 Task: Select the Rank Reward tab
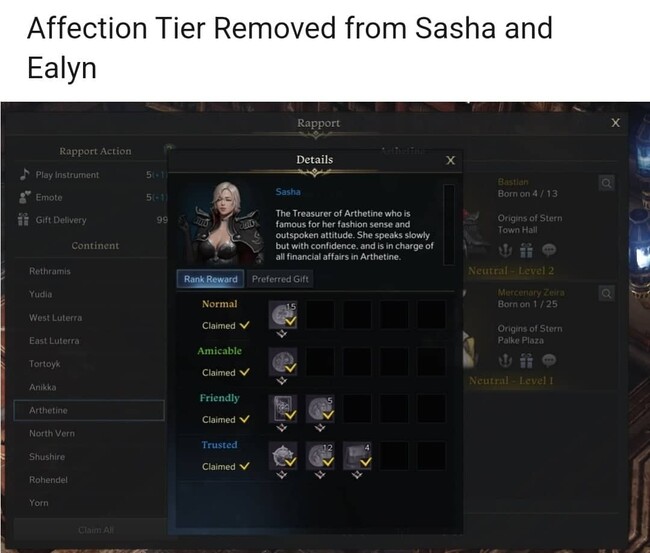211,279
